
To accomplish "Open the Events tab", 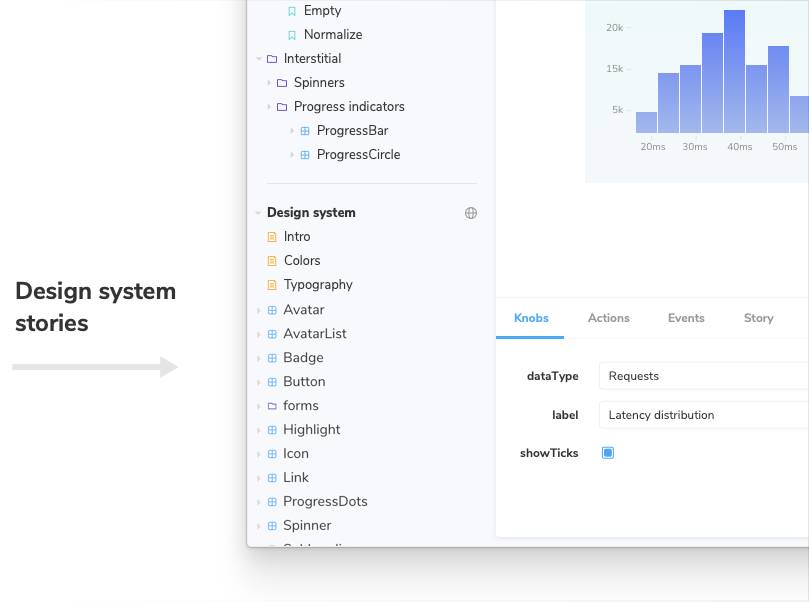I will (686, 318).
